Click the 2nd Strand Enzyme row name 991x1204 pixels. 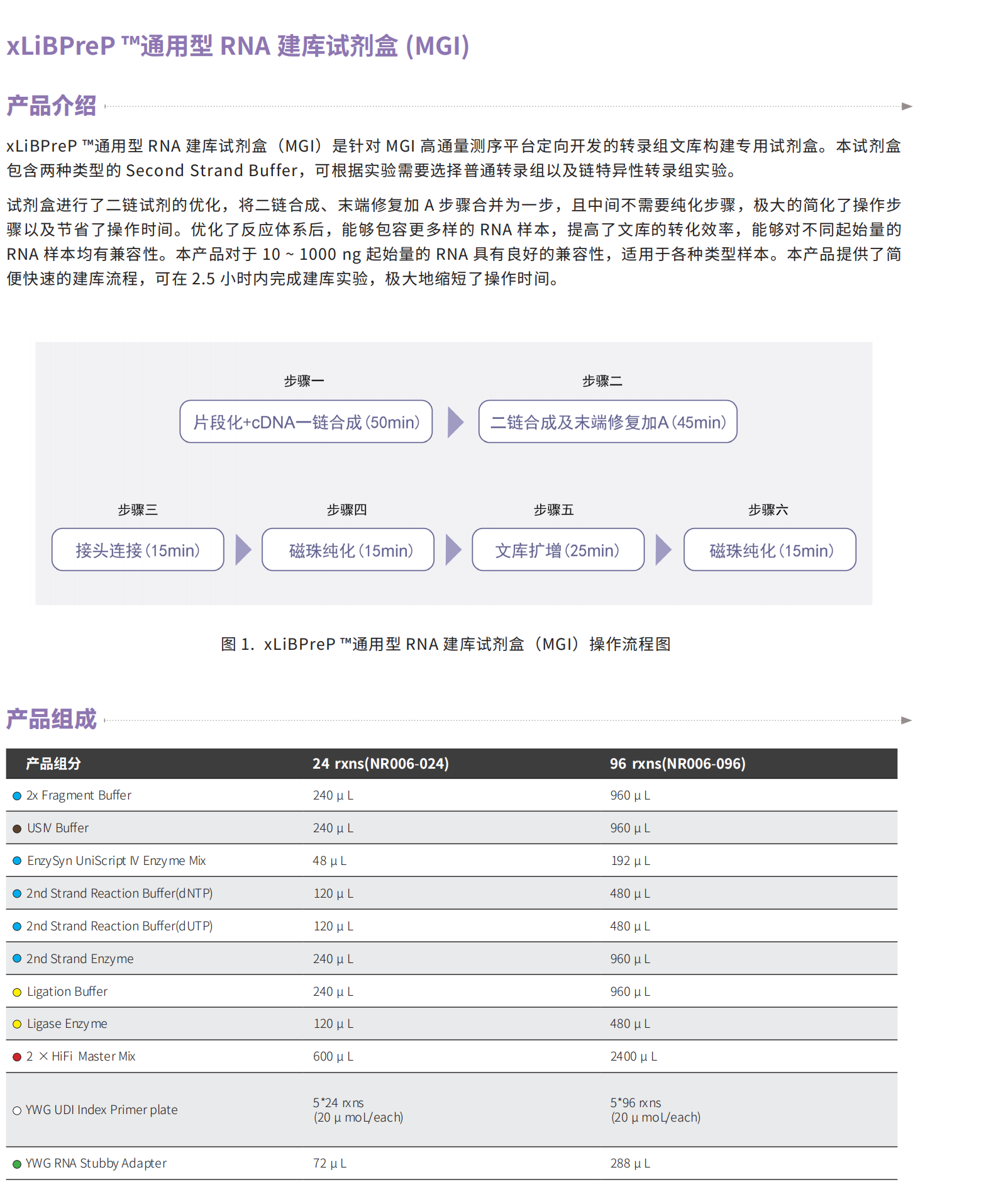(80, 959)
